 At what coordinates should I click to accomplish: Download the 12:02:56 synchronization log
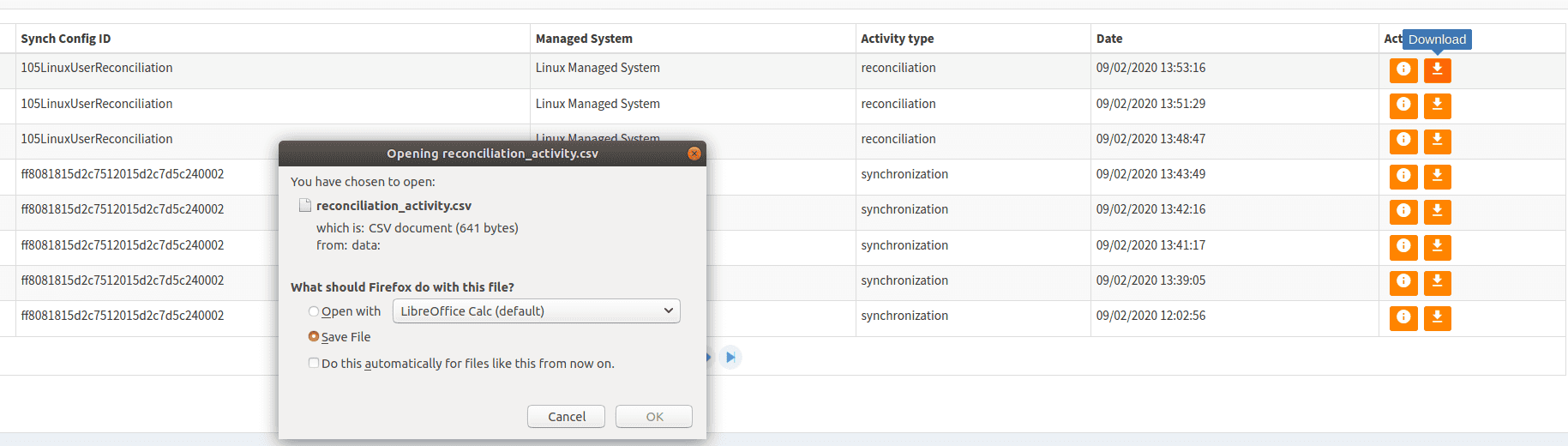pos(1437,318)
